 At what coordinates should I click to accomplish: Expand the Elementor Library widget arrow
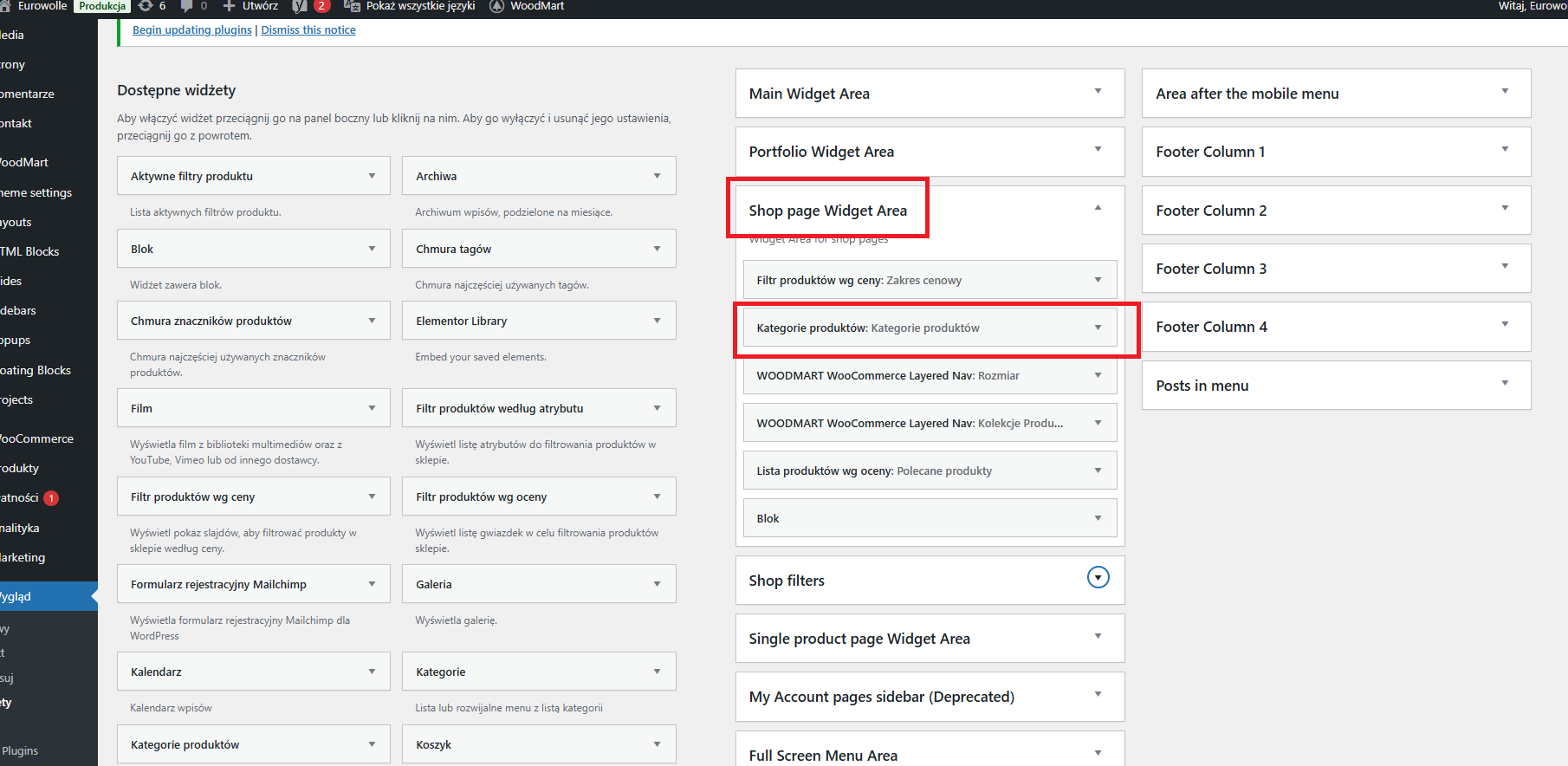tap(657, 321)
